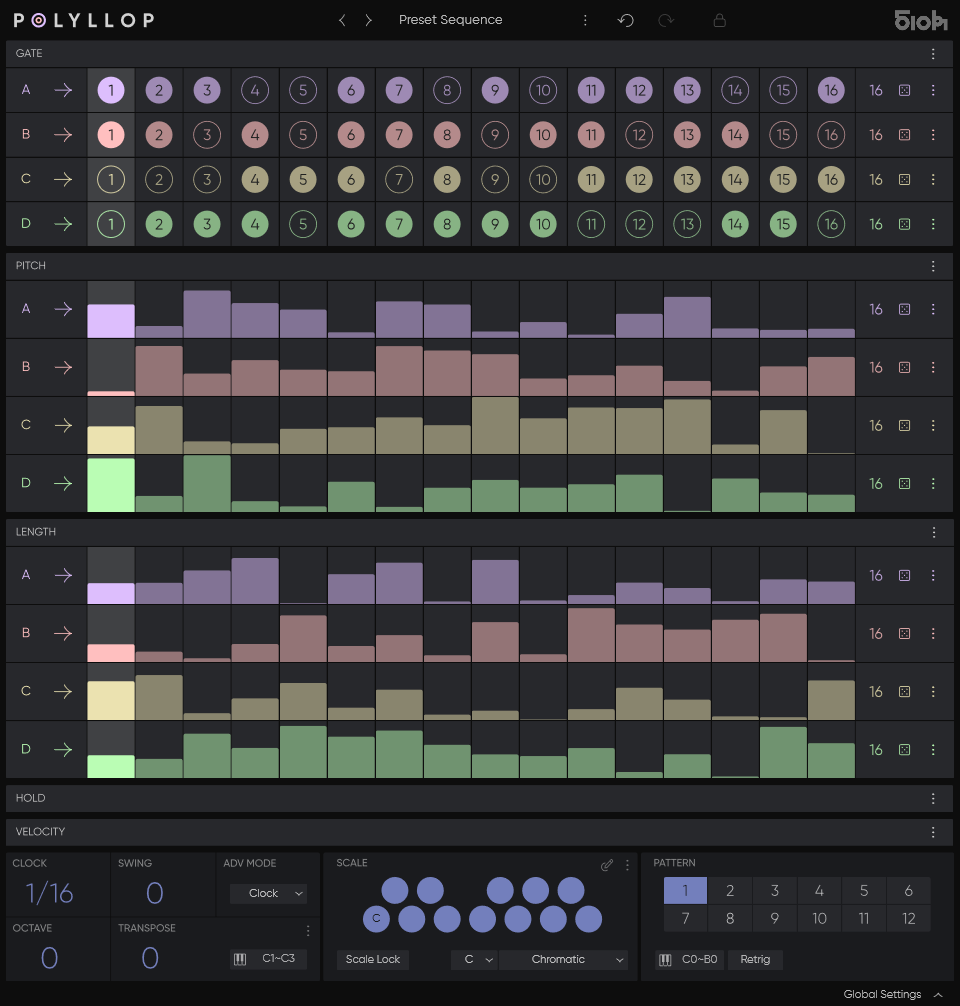Click the Scale edit pencil icon
The height and width of the screenshot is (1006, 960).
(x=607, y=865)
